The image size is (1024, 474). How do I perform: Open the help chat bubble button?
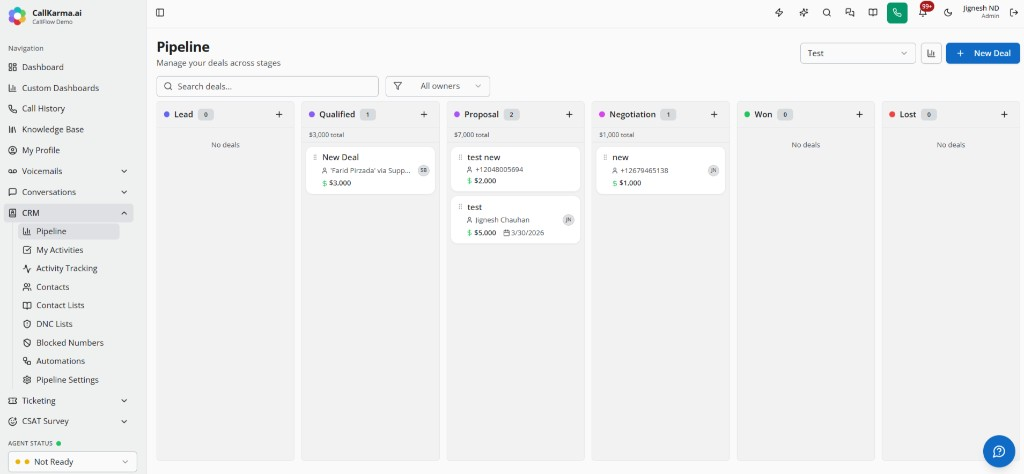coord(999,451)
